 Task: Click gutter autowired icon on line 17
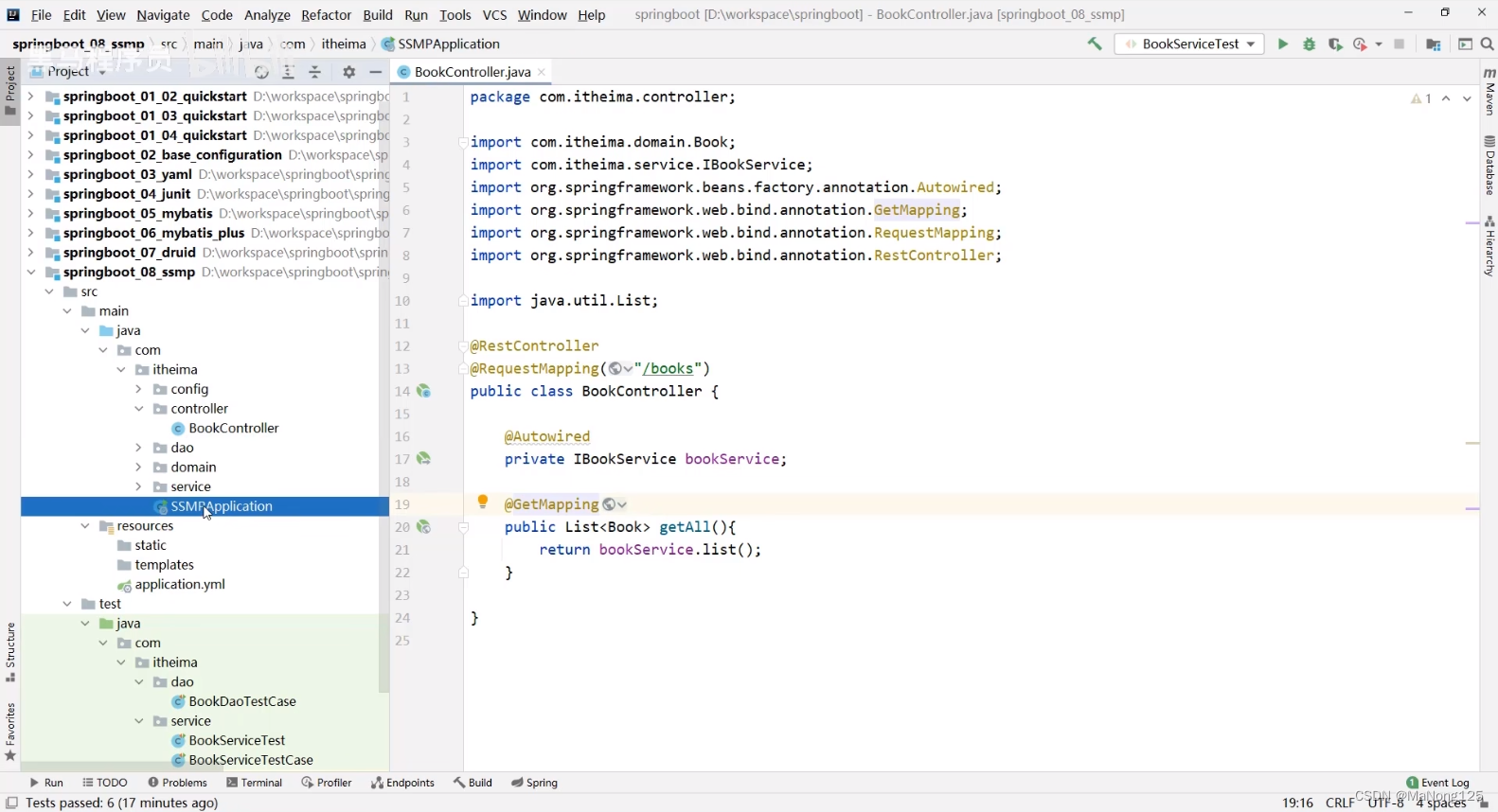[424, 458]
